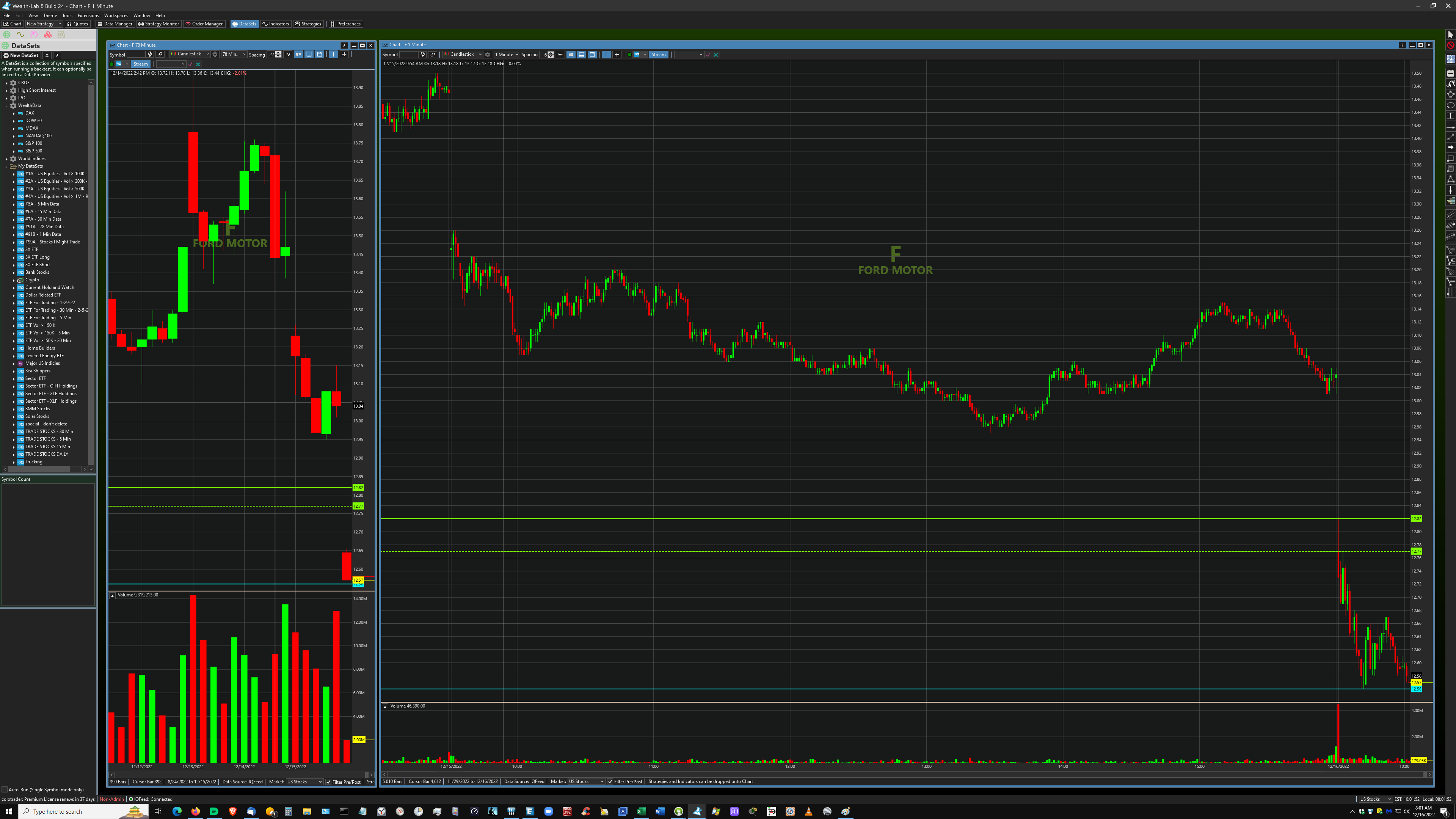Enable Auto-Run Single Symbol mode

click(5, 789)
